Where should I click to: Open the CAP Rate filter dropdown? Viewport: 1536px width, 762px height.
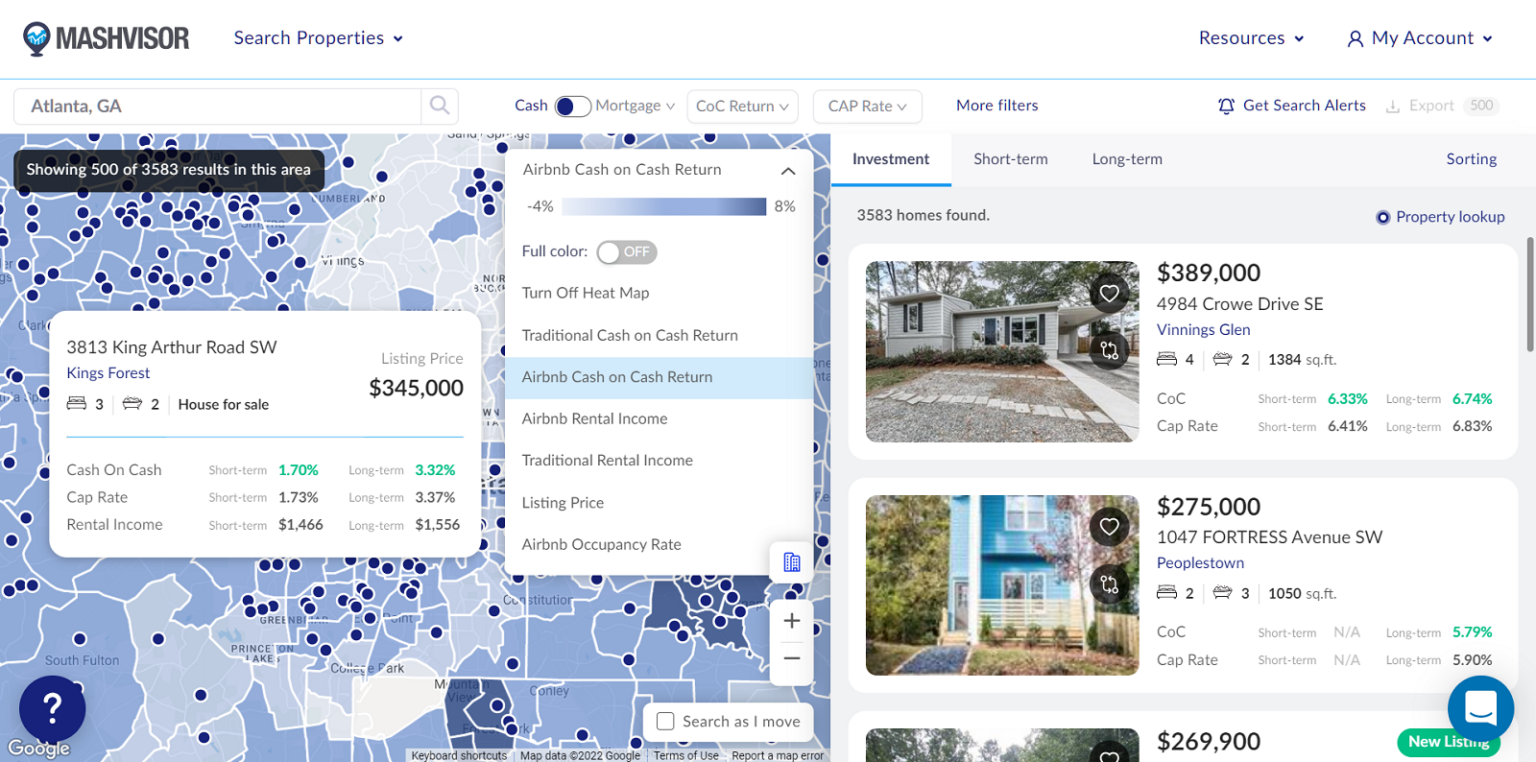click(x=866, y=105)
